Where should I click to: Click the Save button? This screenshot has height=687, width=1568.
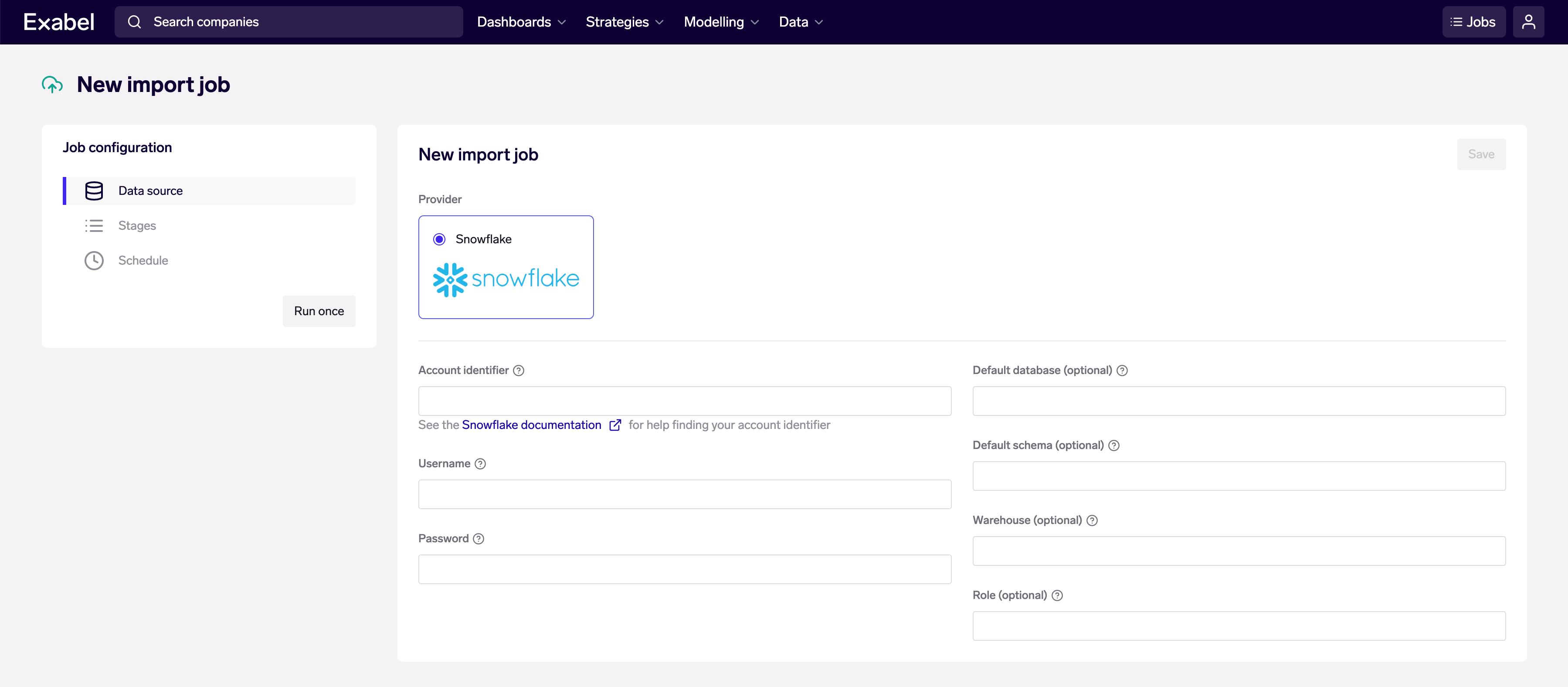tap(1480, 154)
